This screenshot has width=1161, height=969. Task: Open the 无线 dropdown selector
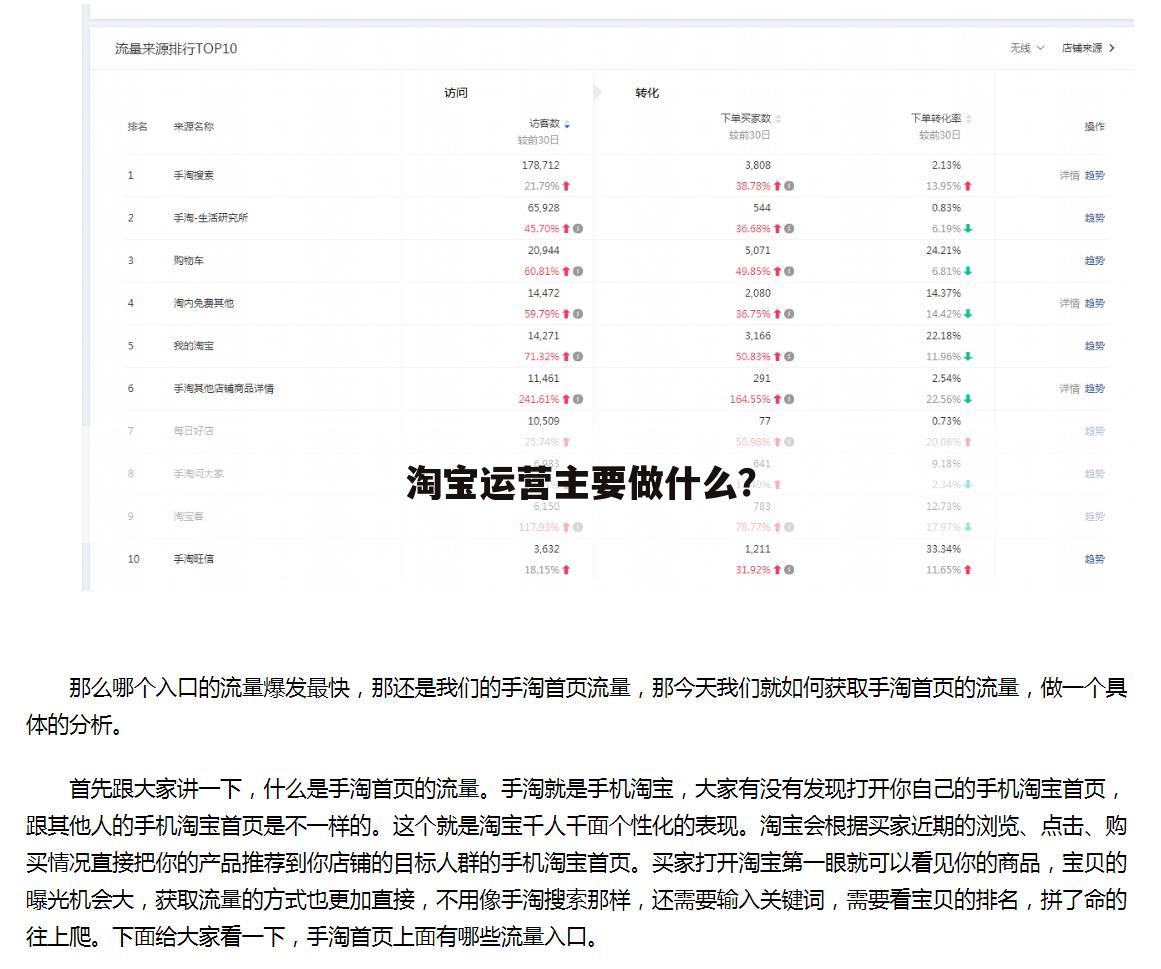tap(1027, 48)
